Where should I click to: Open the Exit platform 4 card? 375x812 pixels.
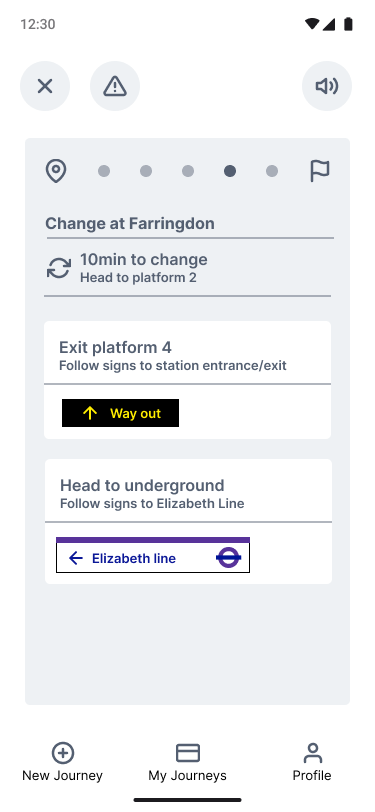pyautogui.click(x=188, y=380)
